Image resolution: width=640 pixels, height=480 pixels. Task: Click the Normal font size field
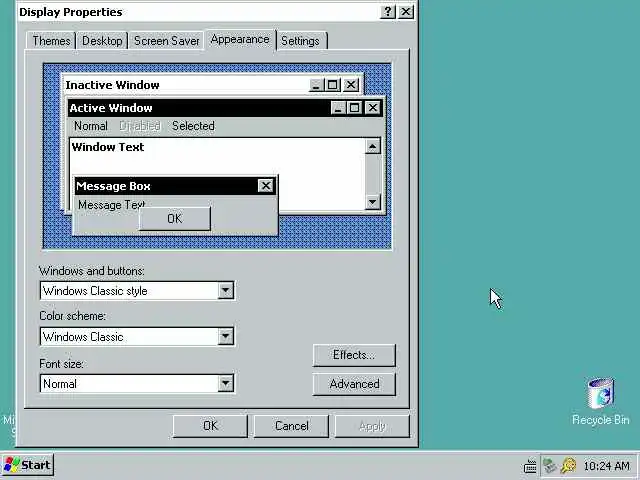[x=137, y=384]
